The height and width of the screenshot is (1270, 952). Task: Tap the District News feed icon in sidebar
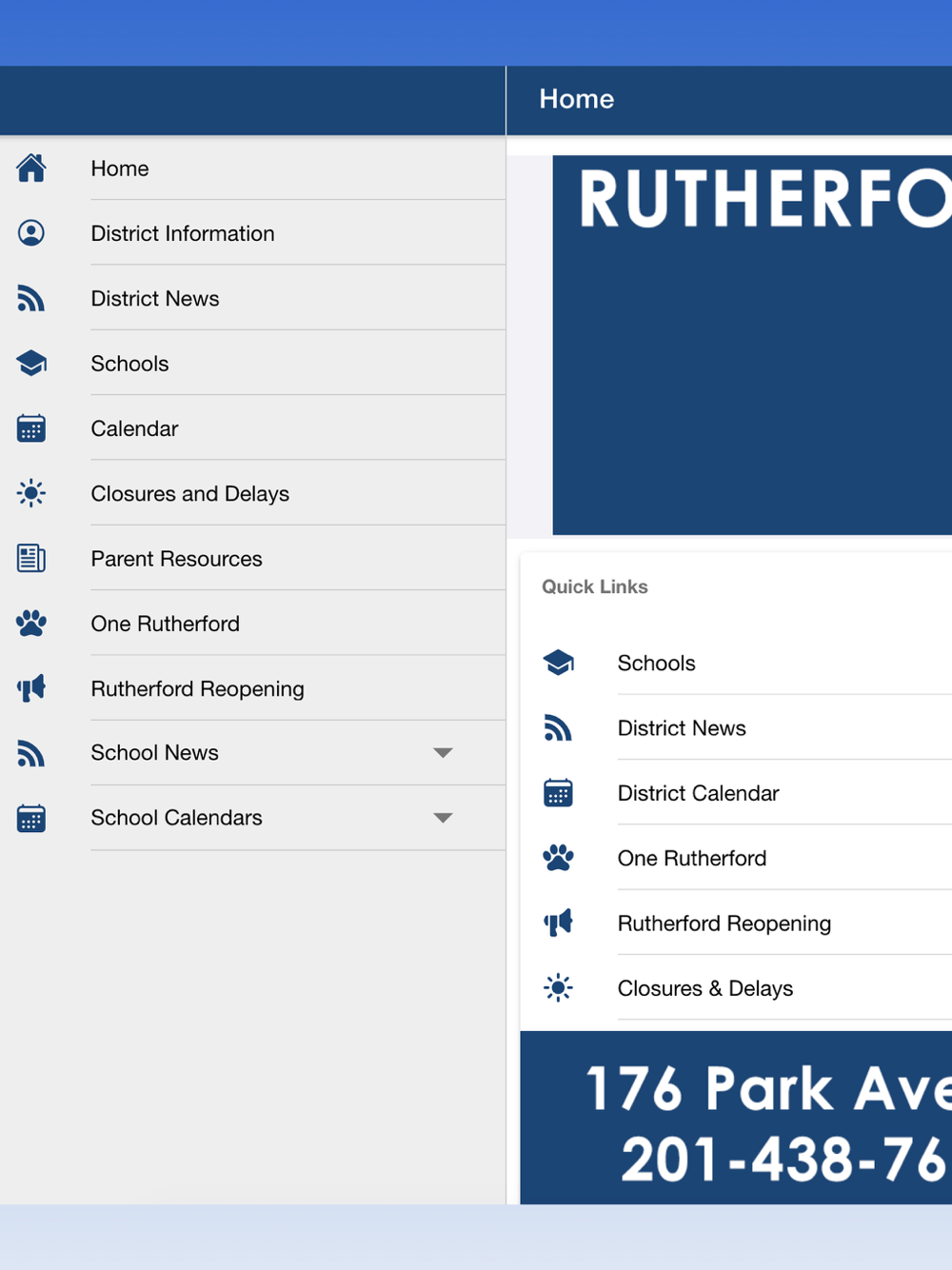[x=31, y=299]
